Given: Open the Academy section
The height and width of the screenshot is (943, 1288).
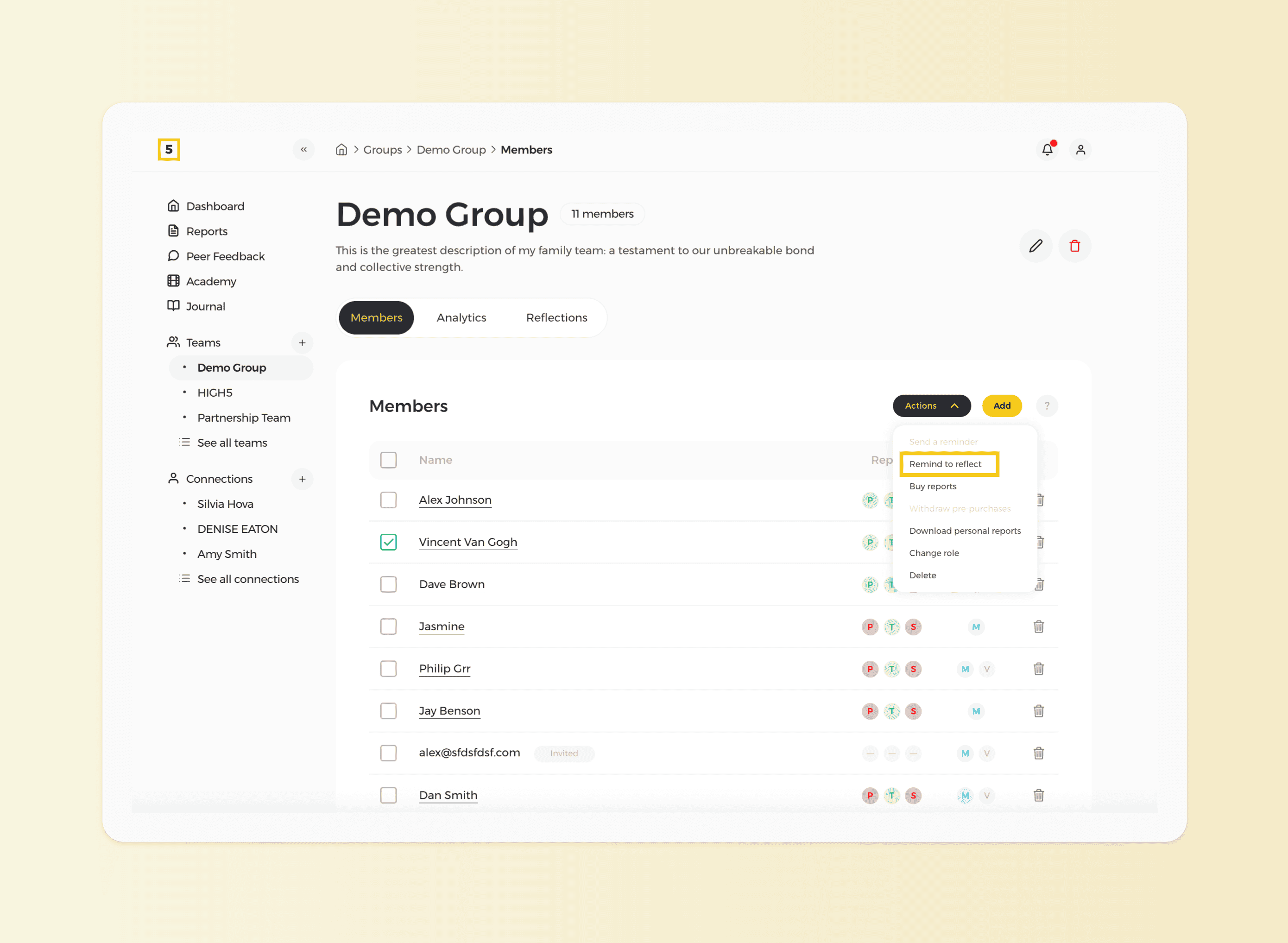Looking at the screenshot, I should coord(211,281).
